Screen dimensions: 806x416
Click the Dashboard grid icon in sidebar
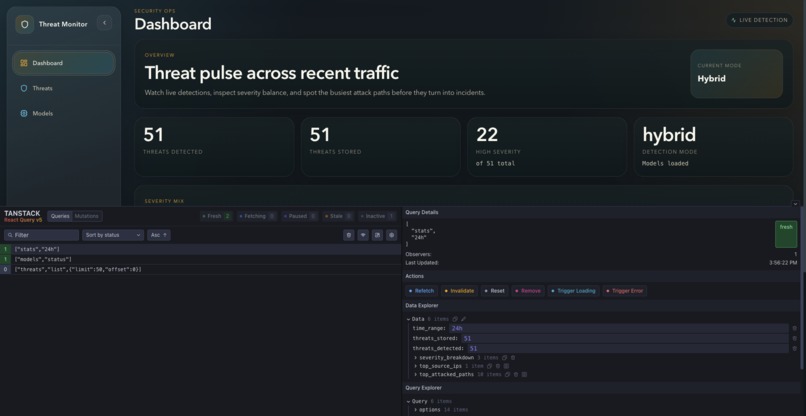(x=24, y=63)
